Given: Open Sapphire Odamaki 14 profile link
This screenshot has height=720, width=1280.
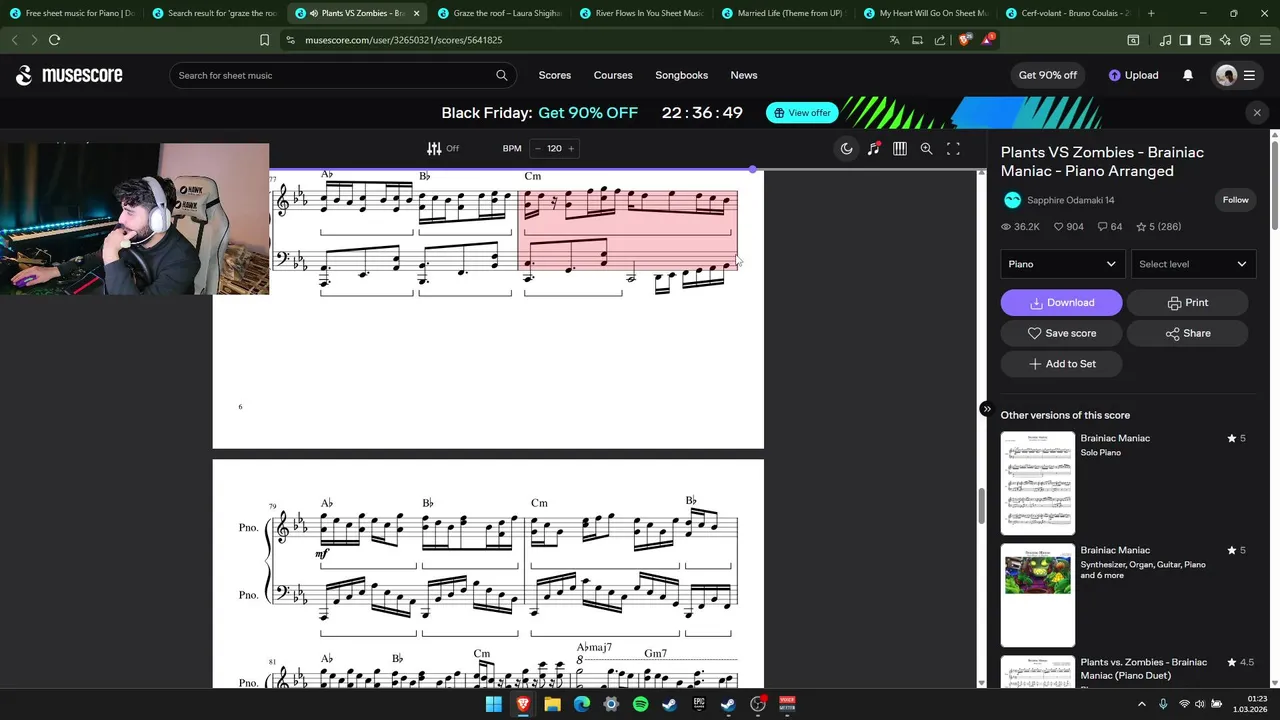Looking at the screenshot, I should tap(1070, 200).
